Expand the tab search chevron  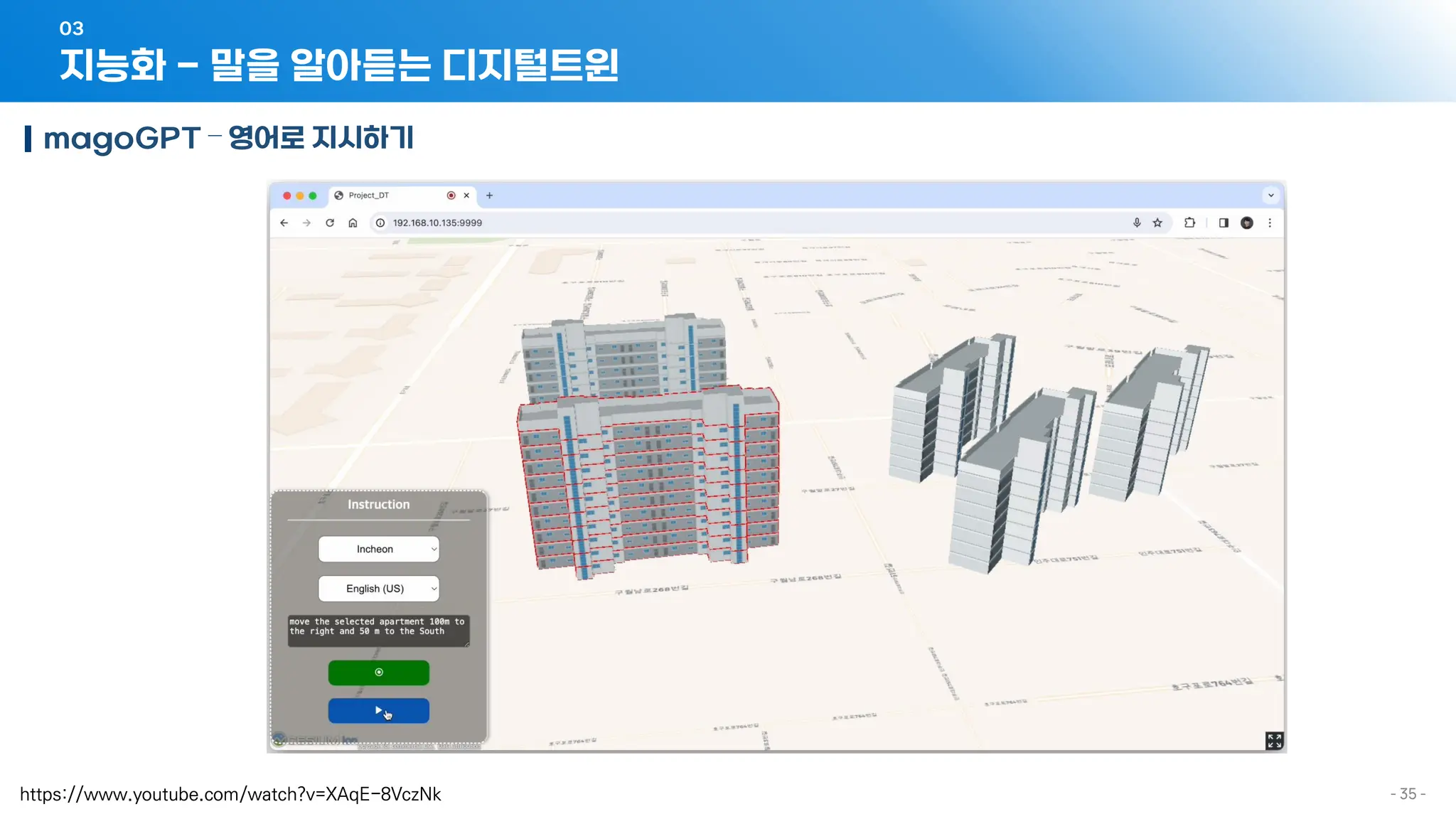pyautogui.click(x=1271, y=196)
